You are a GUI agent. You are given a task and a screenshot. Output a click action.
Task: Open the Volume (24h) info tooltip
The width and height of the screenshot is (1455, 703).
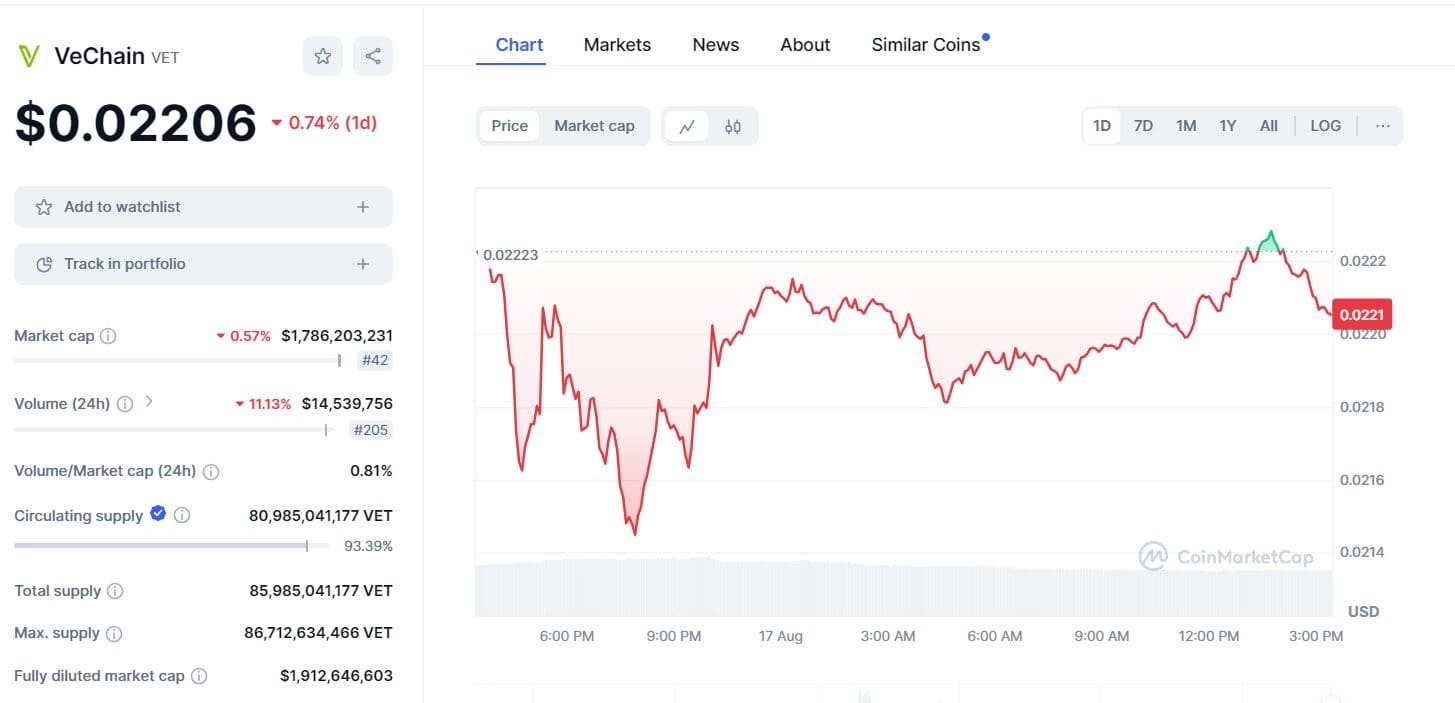pos(124,404)
